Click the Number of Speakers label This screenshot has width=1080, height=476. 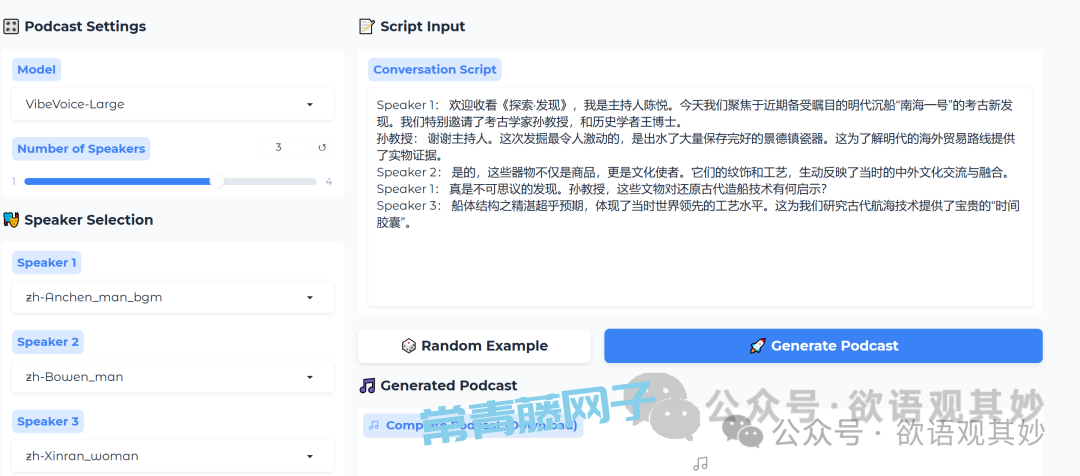[81, 149]
